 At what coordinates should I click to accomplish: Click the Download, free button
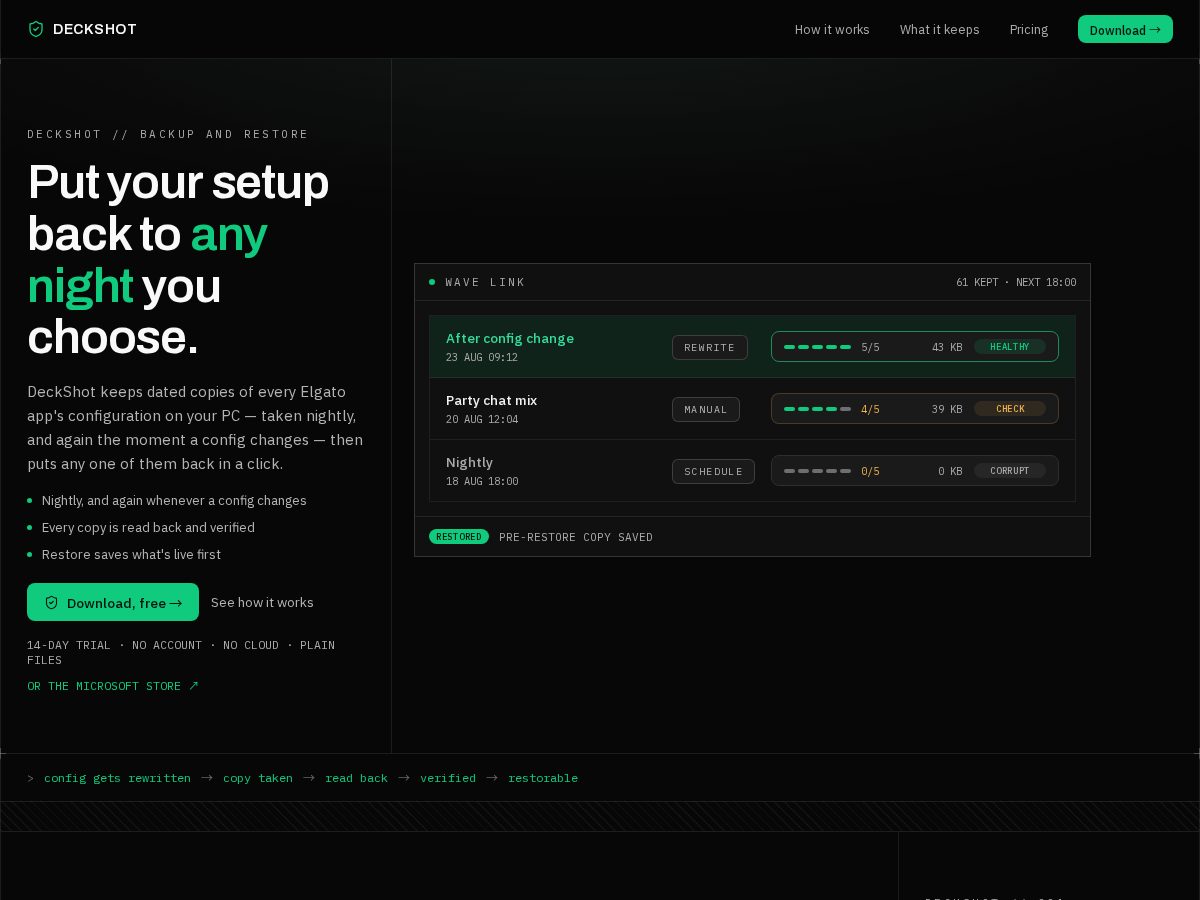[113, 602]
